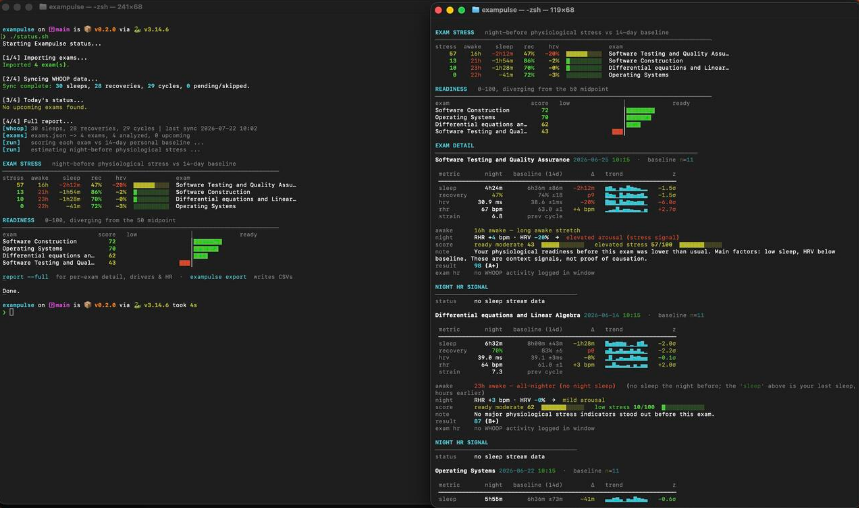Click 'No upcoming exams found.' message
This screenshot has width=859, height=508.
(44, 107)
